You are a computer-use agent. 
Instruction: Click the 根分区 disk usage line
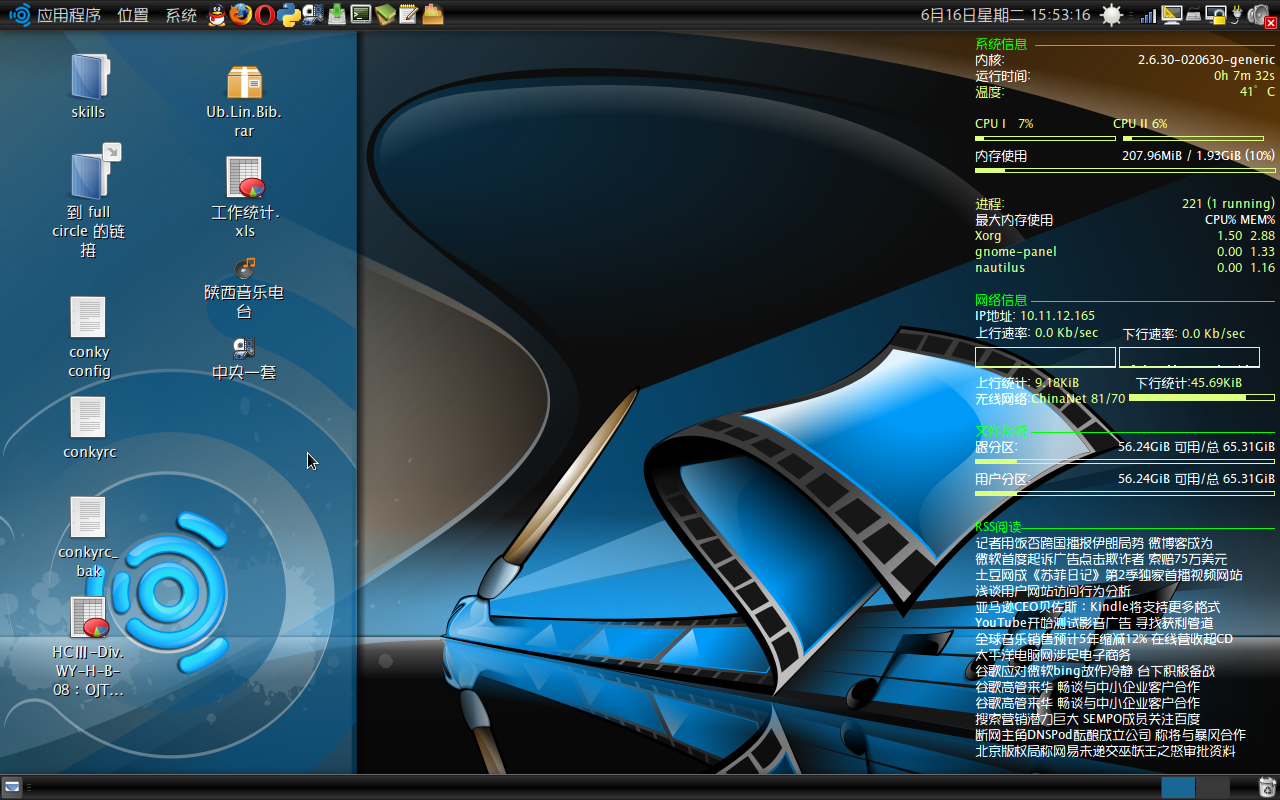[x=1125, y=448]
